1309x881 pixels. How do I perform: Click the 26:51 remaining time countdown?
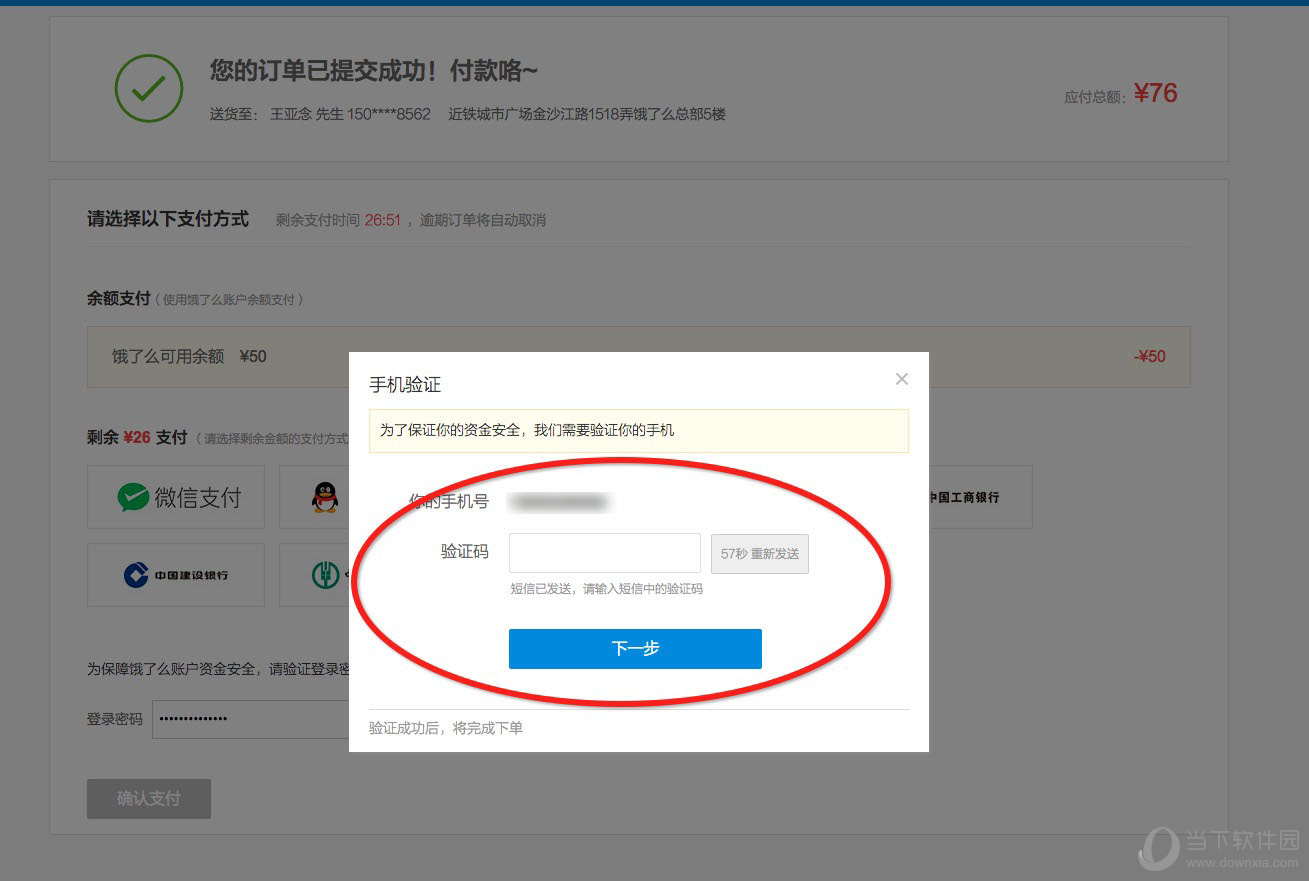pyautogui.click(x=382, y=220)
